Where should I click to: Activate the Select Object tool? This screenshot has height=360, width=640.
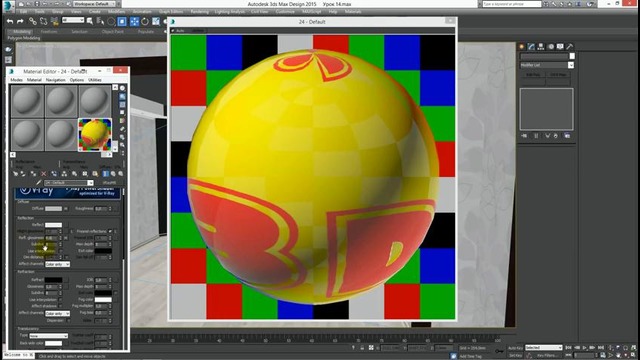pyautogui.click(x=90, y=21)
